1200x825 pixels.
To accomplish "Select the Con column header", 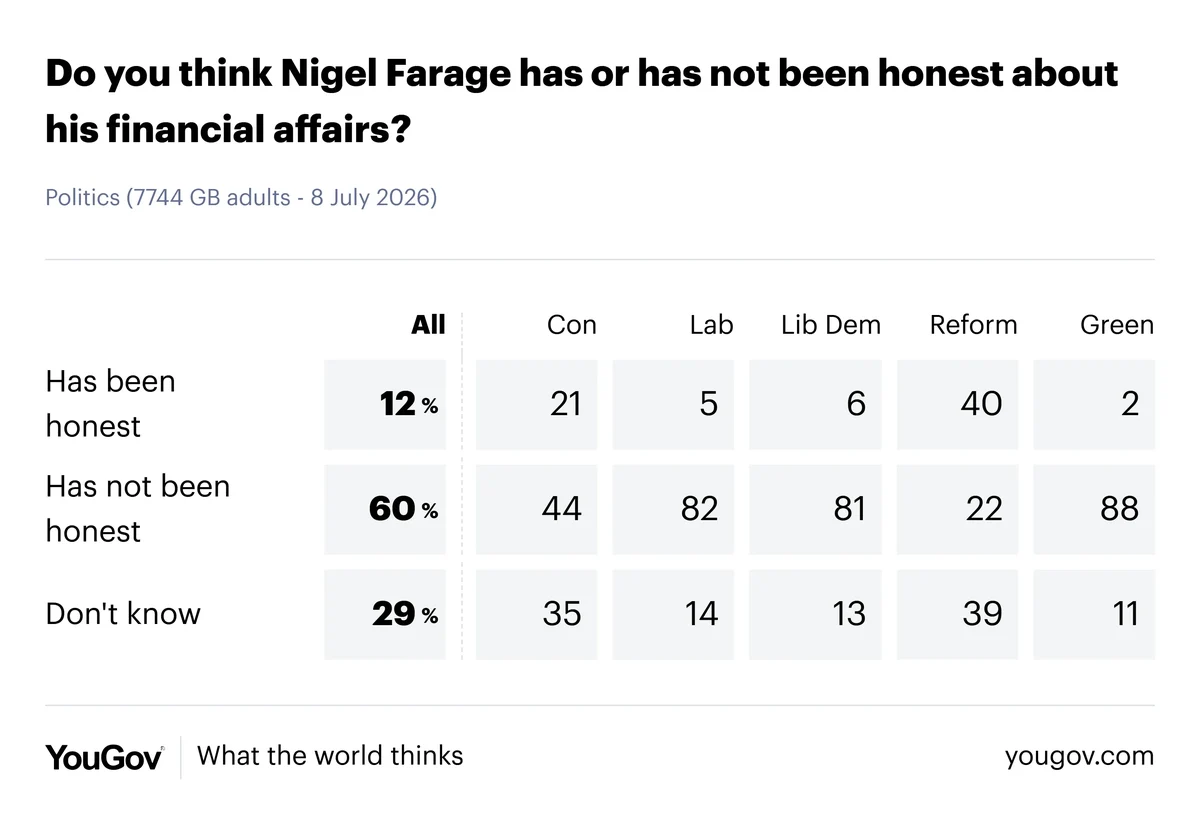I will 572,324.
